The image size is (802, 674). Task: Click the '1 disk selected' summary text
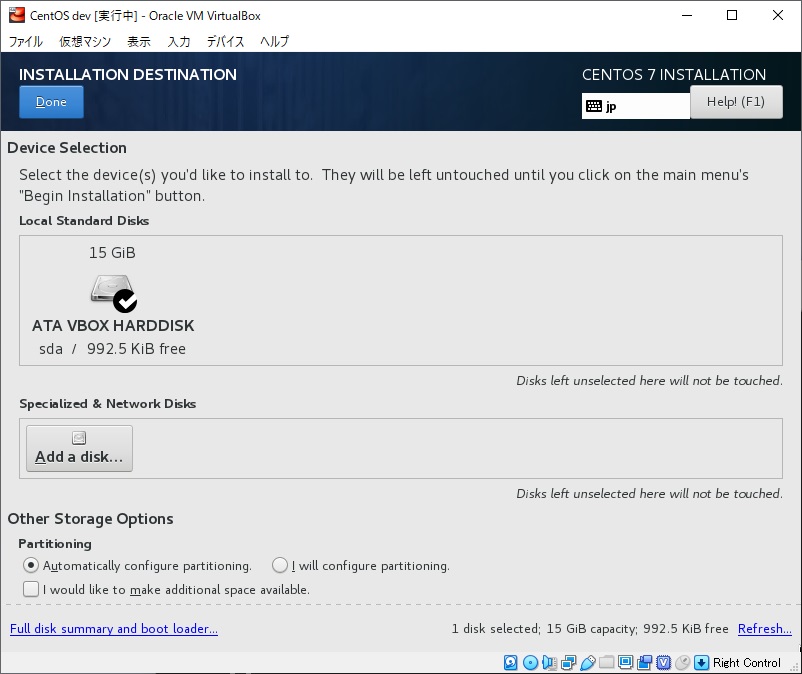coord(496,628)
